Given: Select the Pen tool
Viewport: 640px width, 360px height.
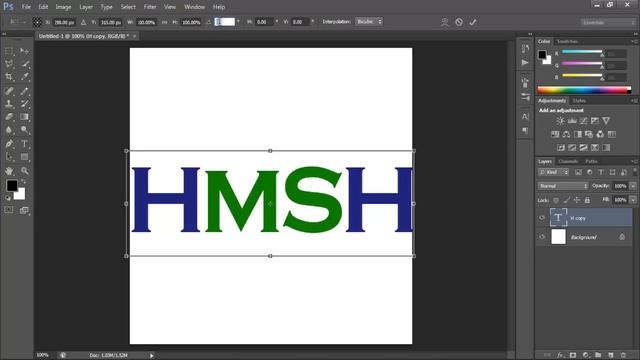Looking at the screenshot, I should point(9,144).
